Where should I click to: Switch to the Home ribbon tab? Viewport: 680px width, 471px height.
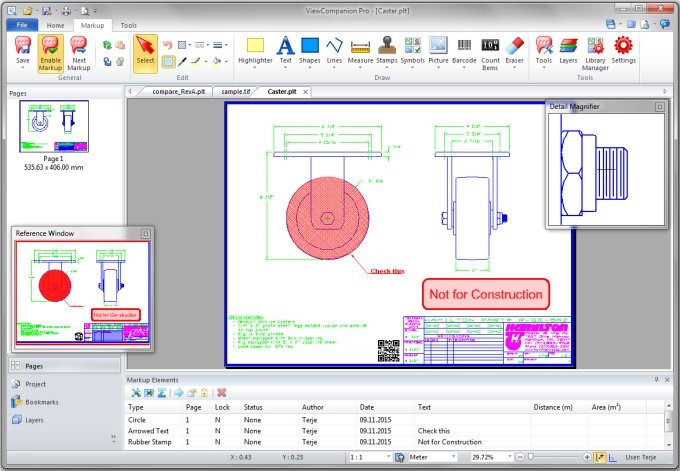pos(56,24)
